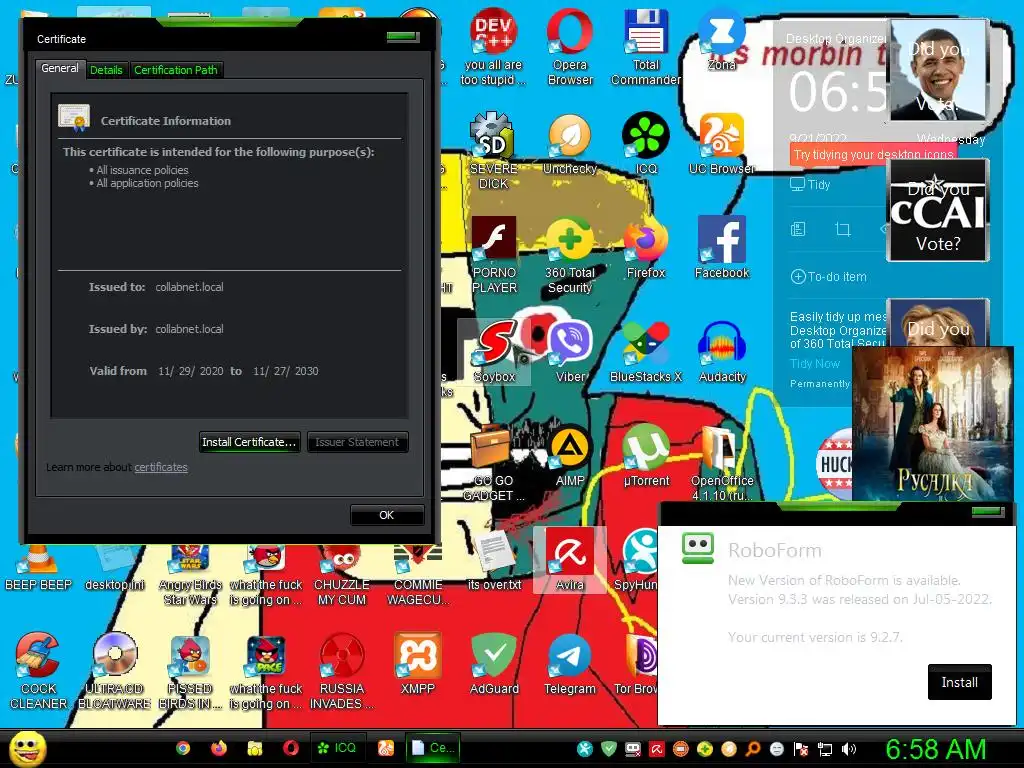
Task: Switch to the Certification Path tab
Action: click(176, 70)
